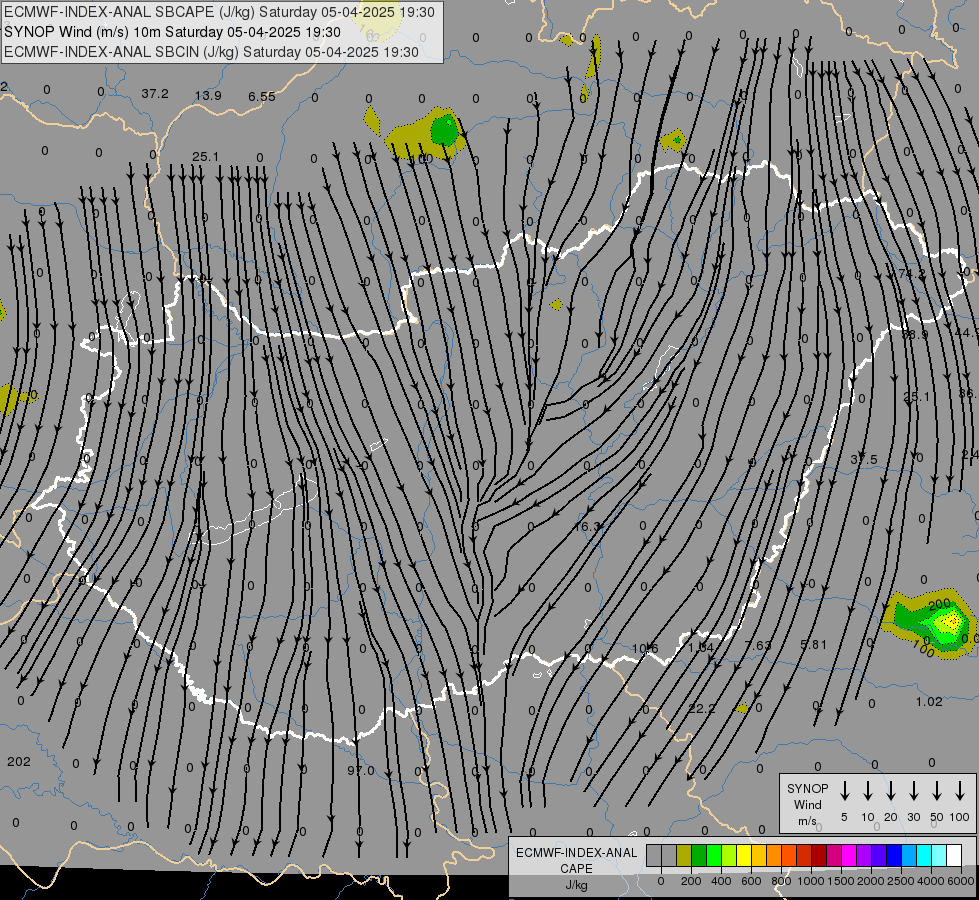
Task: Click the SBCIN title line in header box
Action: (x=211, y=52)
